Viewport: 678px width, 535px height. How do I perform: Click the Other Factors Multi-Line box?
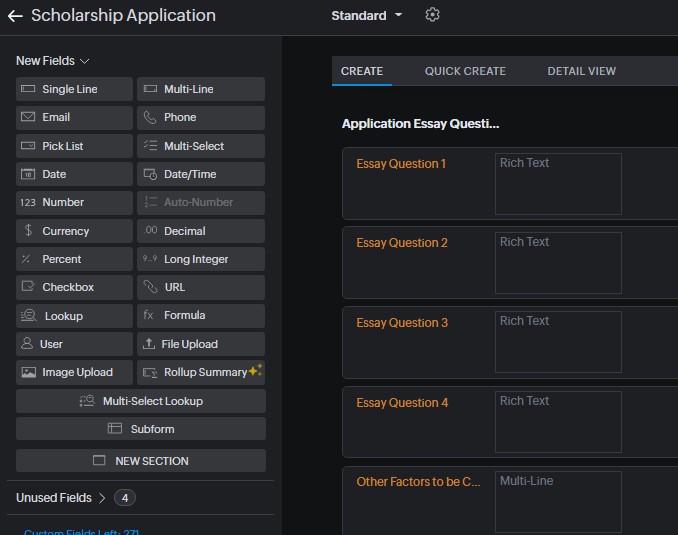coord(558,502)
